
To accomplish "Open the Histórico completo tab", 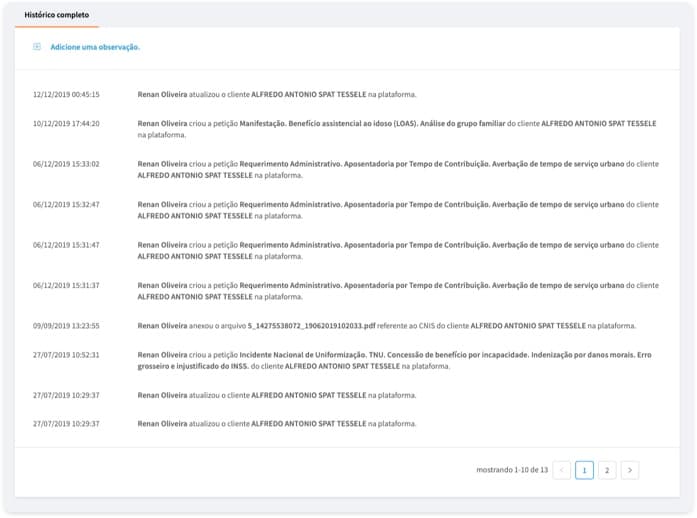I will point(56,15).
